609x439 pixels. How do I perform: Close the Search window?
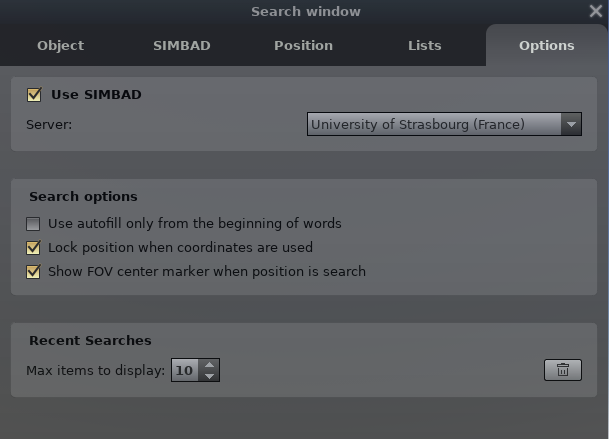click(596, 12)
